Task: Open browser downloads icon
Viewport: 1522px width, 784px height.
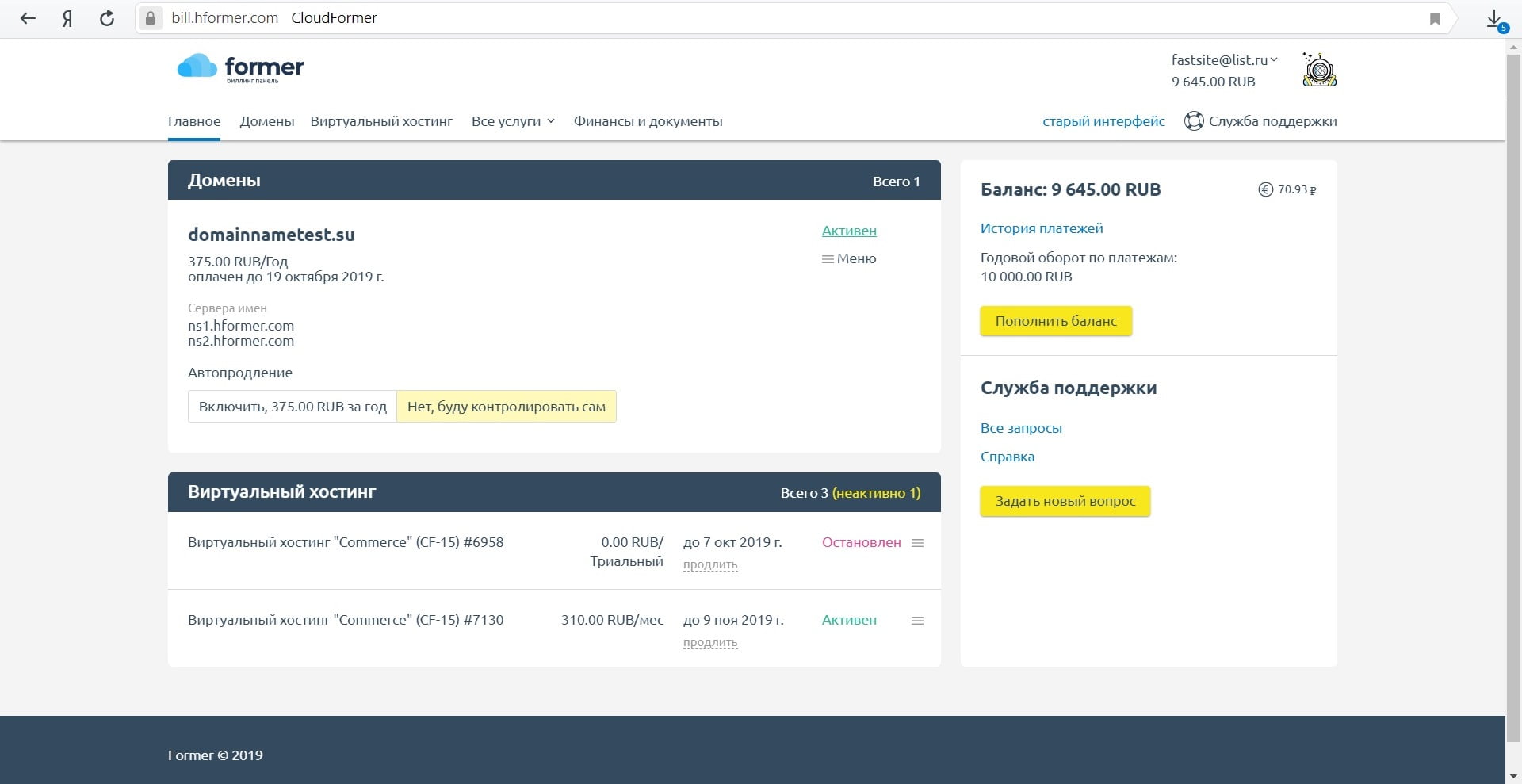Action: pyautogui.click(x=1494, y=19)
